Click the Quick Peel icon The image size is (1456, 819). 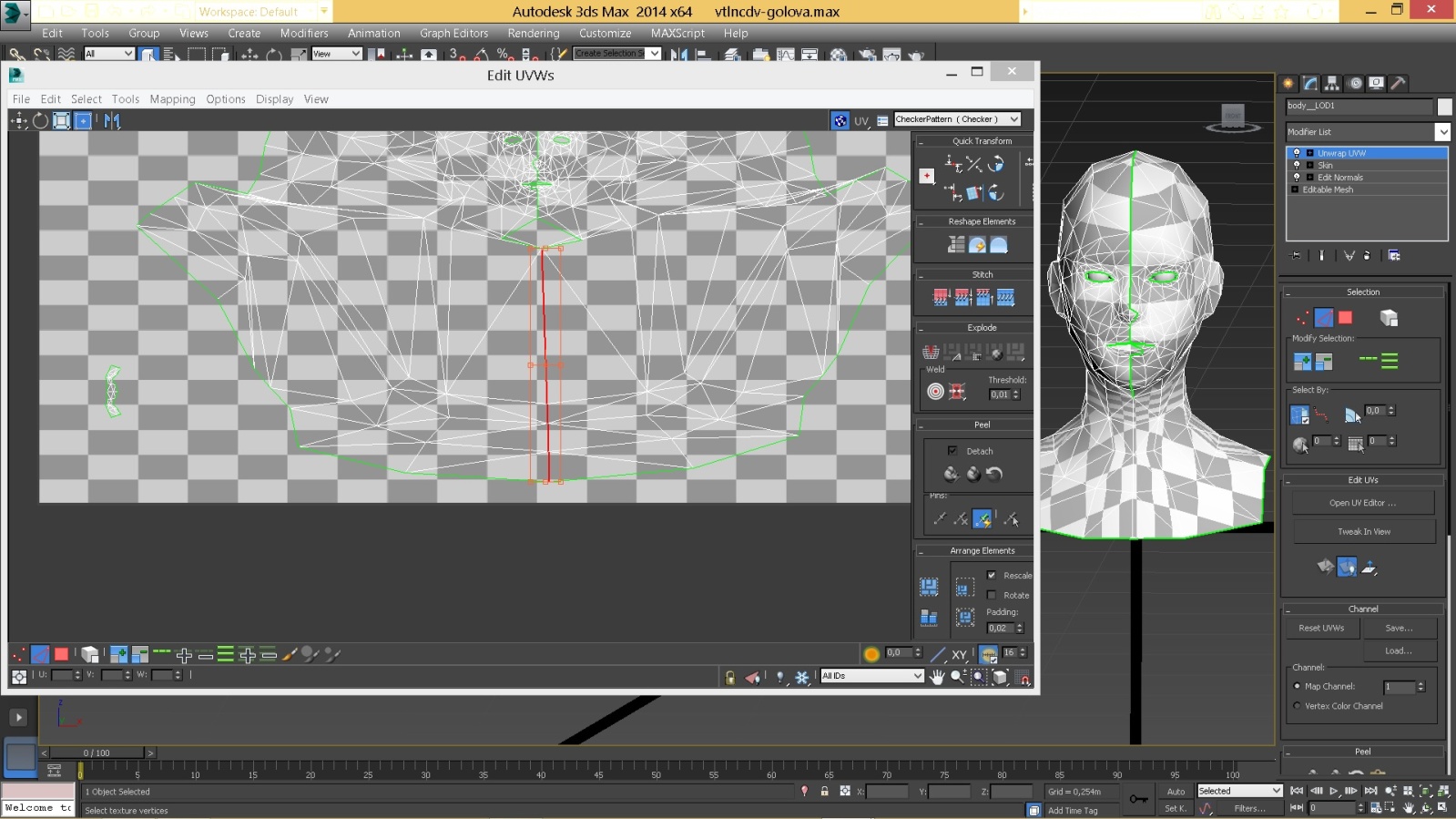[951, 474]
